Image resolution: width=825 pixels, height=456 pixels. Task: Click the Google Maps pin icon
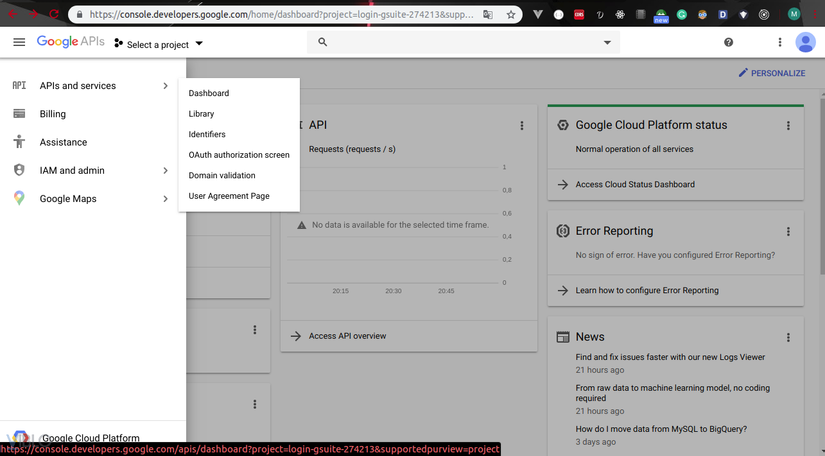[x=19, y=198]
